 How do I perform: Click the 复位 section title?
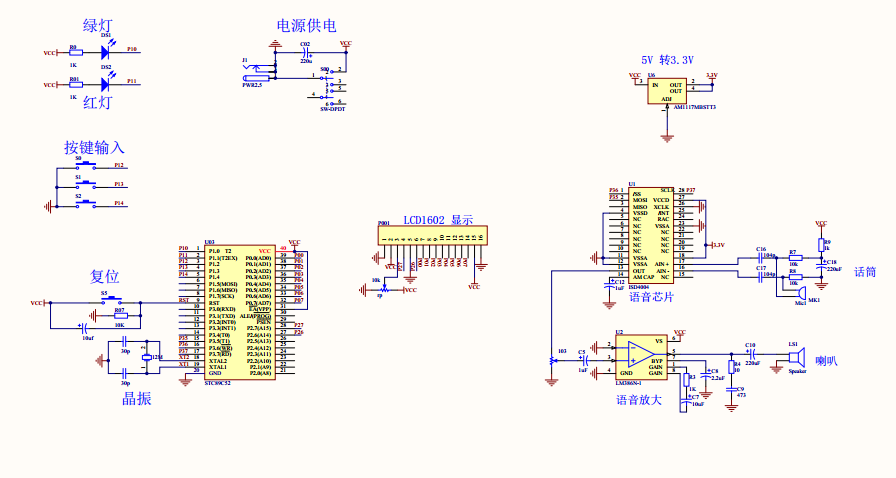pos(105,277)
